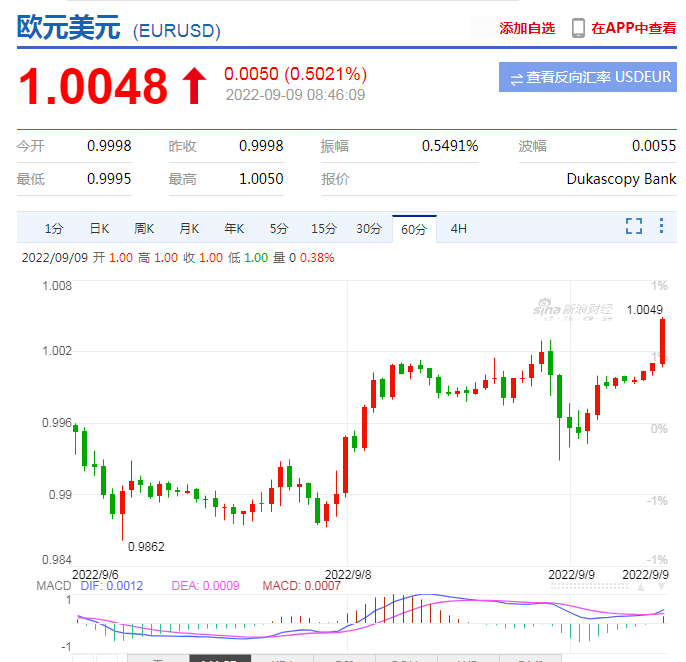Switch to the 周K chart tab
The width and height of the screenshot is (686, 662).
[x=144, y=228]
